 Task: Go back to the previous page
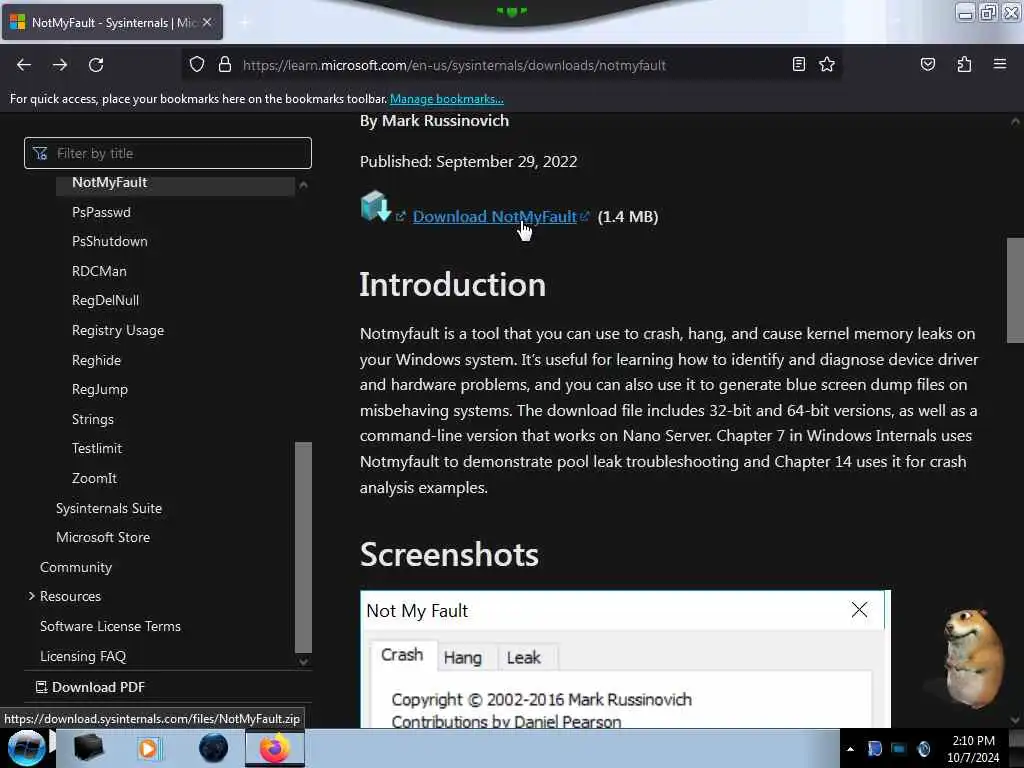(x=24, y=65)
